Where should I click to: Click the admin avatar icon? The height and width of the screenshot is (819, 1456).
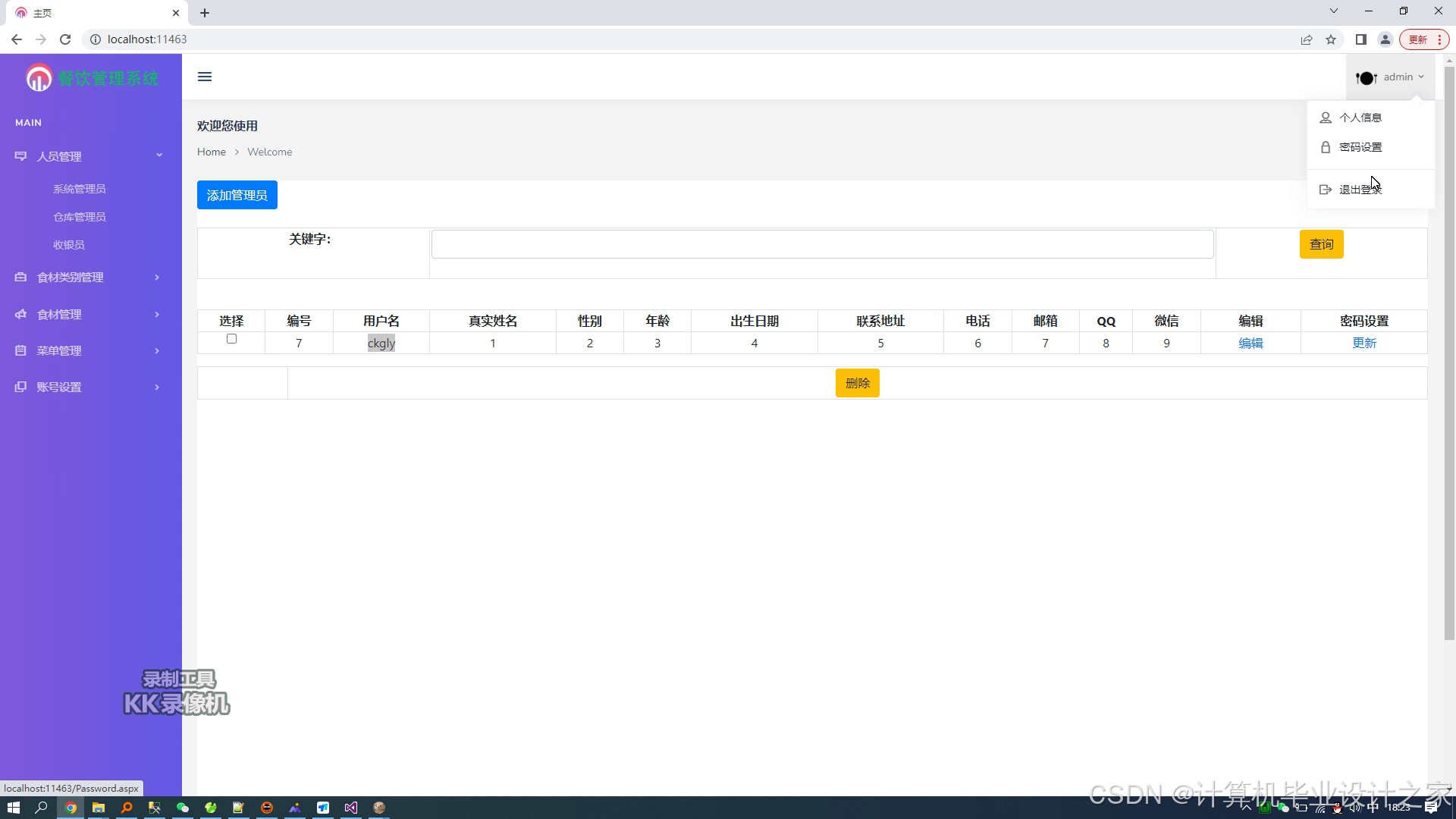point(1367,77)
